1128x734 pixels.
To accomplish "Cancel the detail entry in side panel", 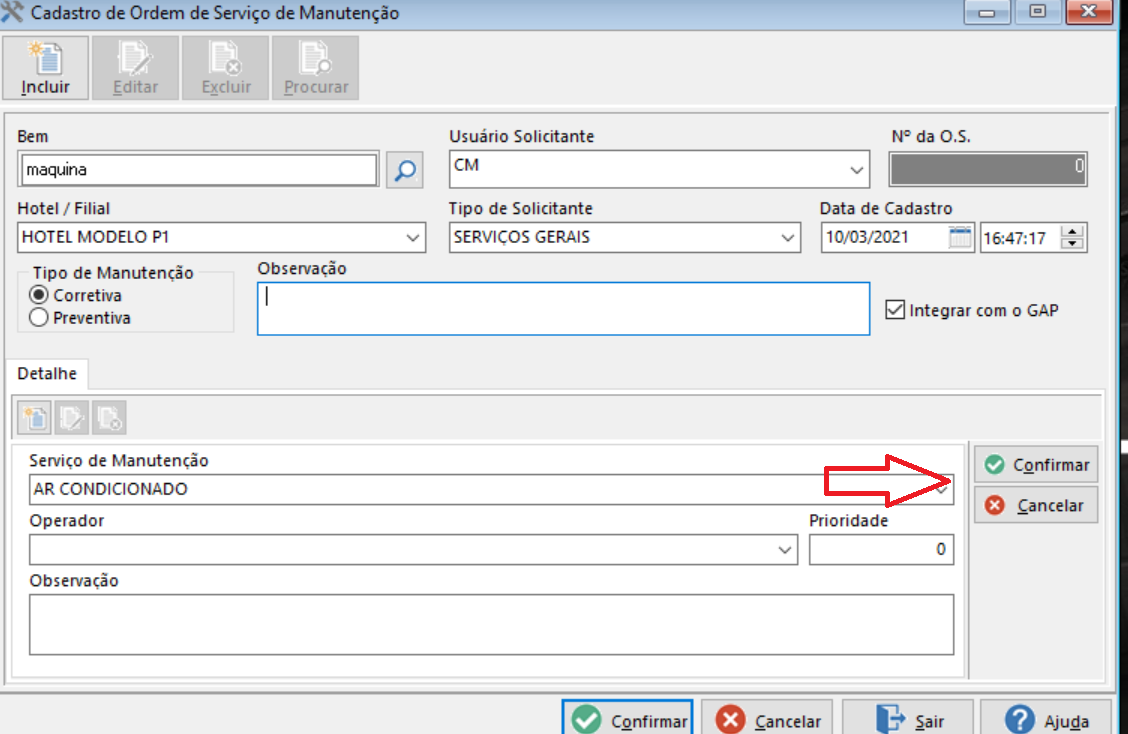I will point(1036,505).
